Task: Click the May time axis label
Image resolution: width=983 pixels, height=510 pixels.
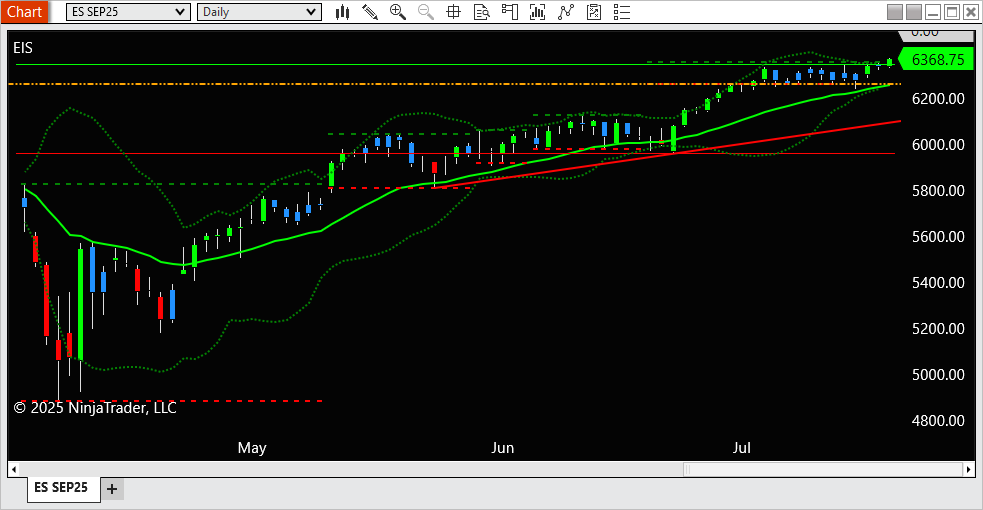Action: (x=252, y=448)
